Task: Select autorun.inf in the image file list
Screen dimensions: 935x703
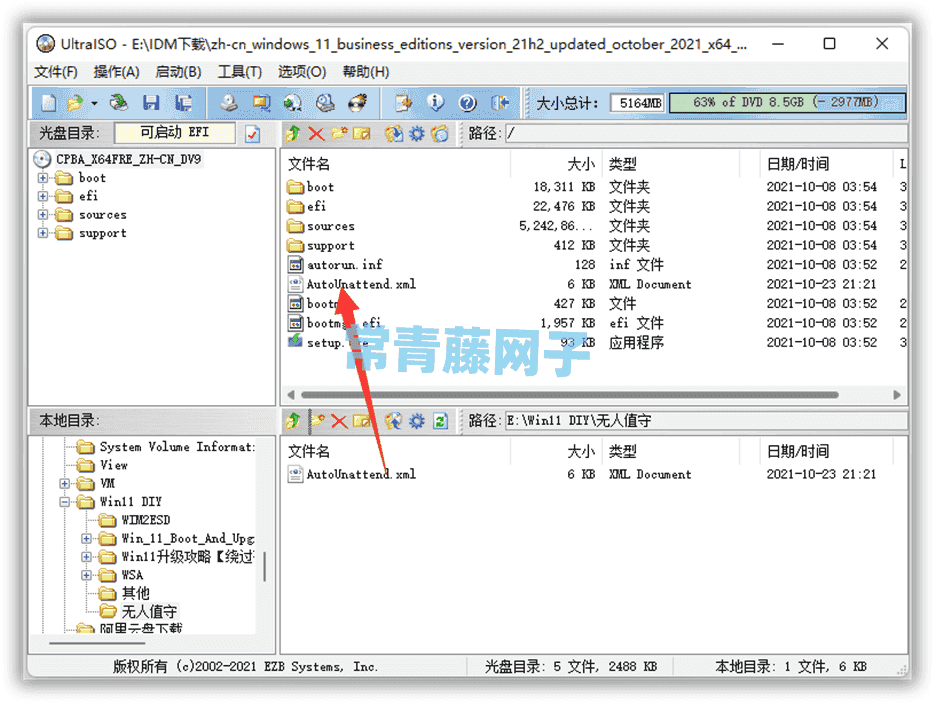Action: pos(345,265)
